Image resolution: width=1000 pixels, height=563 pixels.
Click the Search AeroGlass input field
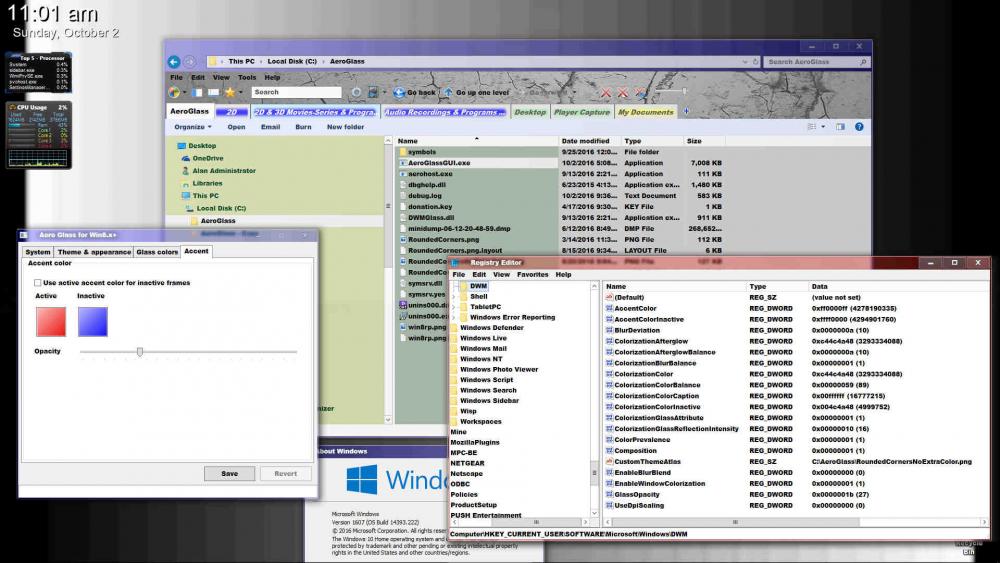pyautogui.click(x=812, y=62)
